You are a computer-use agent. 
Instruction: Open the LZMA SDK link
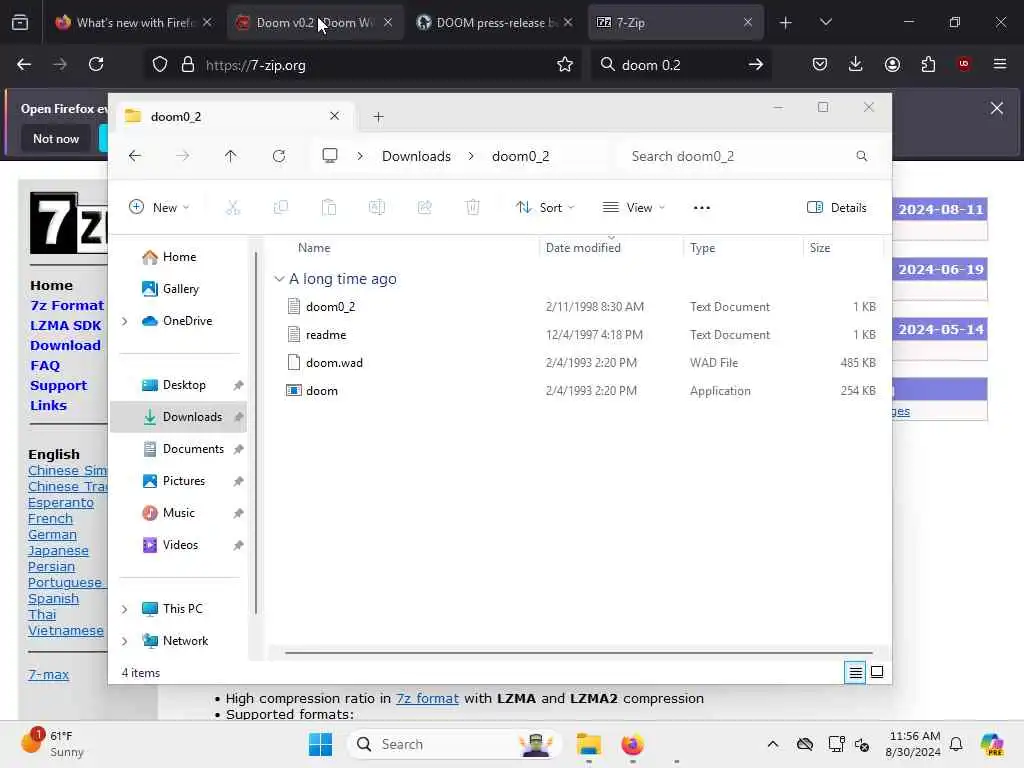66,325
